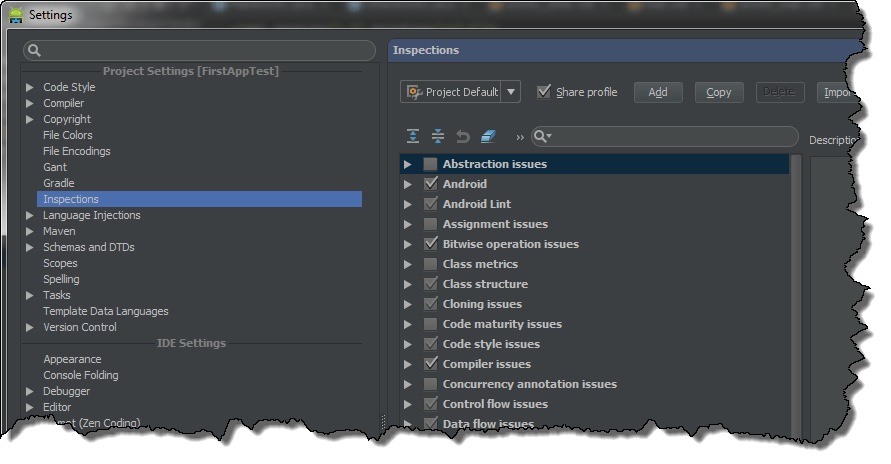Select the Control flow issues label
Screen dimensions: 891x464
point(495,404)
